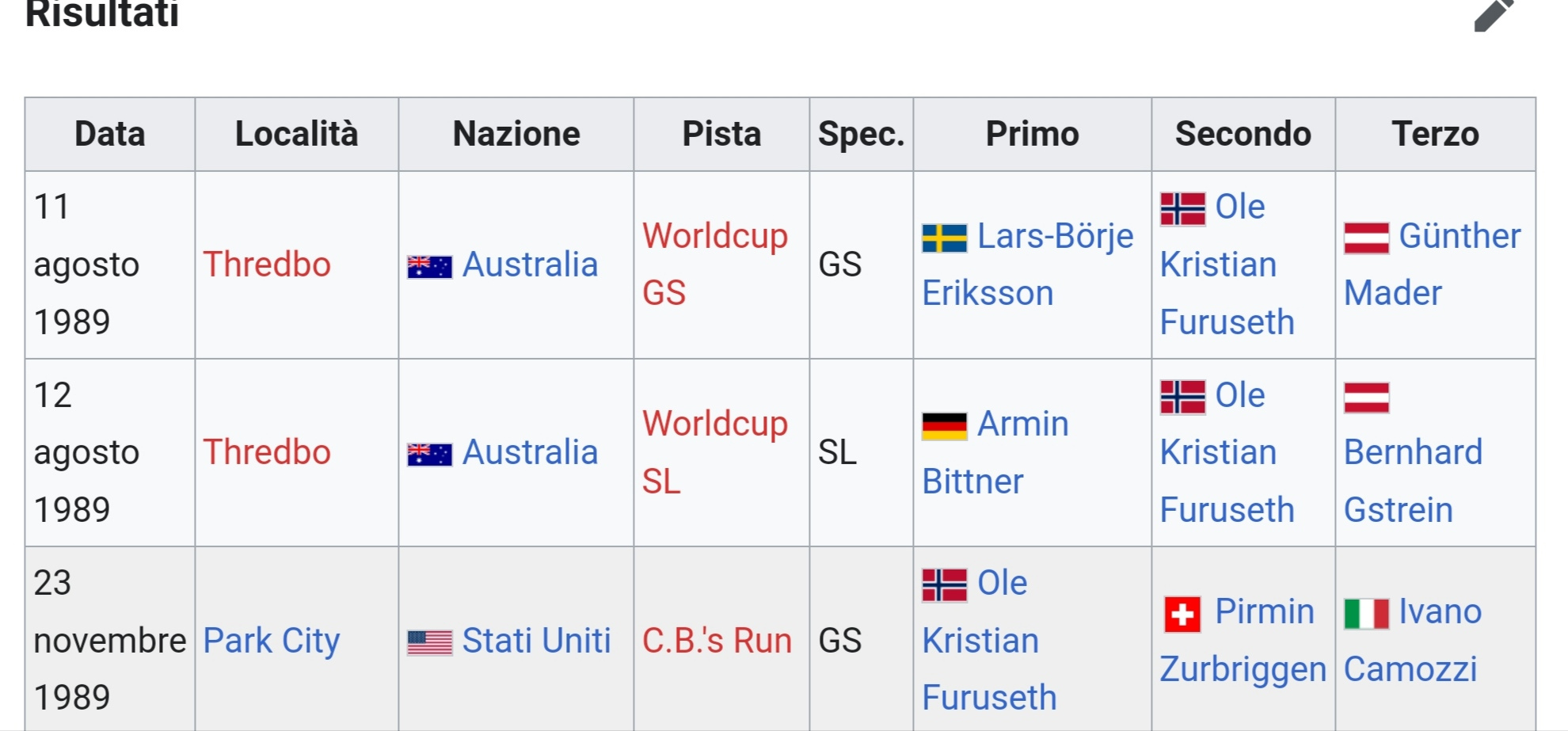Click the United States flag icon

429,642
